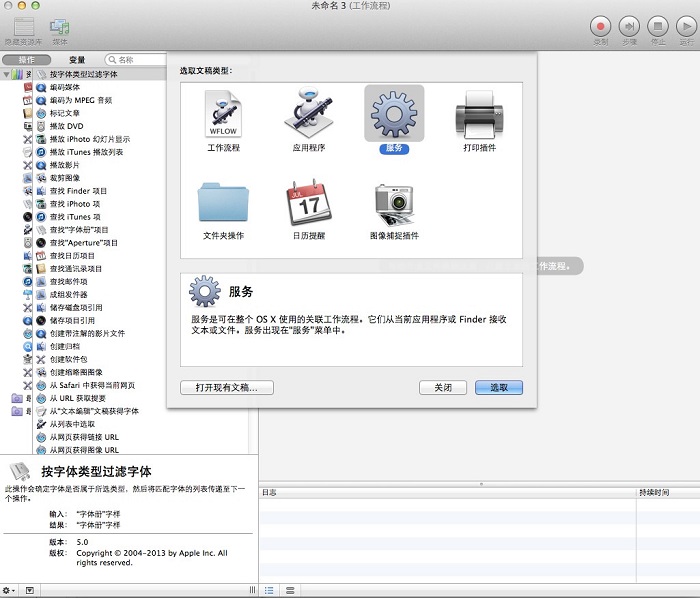Viewport: 700px width, 598px height.
Task: Select the 查找日历项目 action
Action: coord(100,256)
